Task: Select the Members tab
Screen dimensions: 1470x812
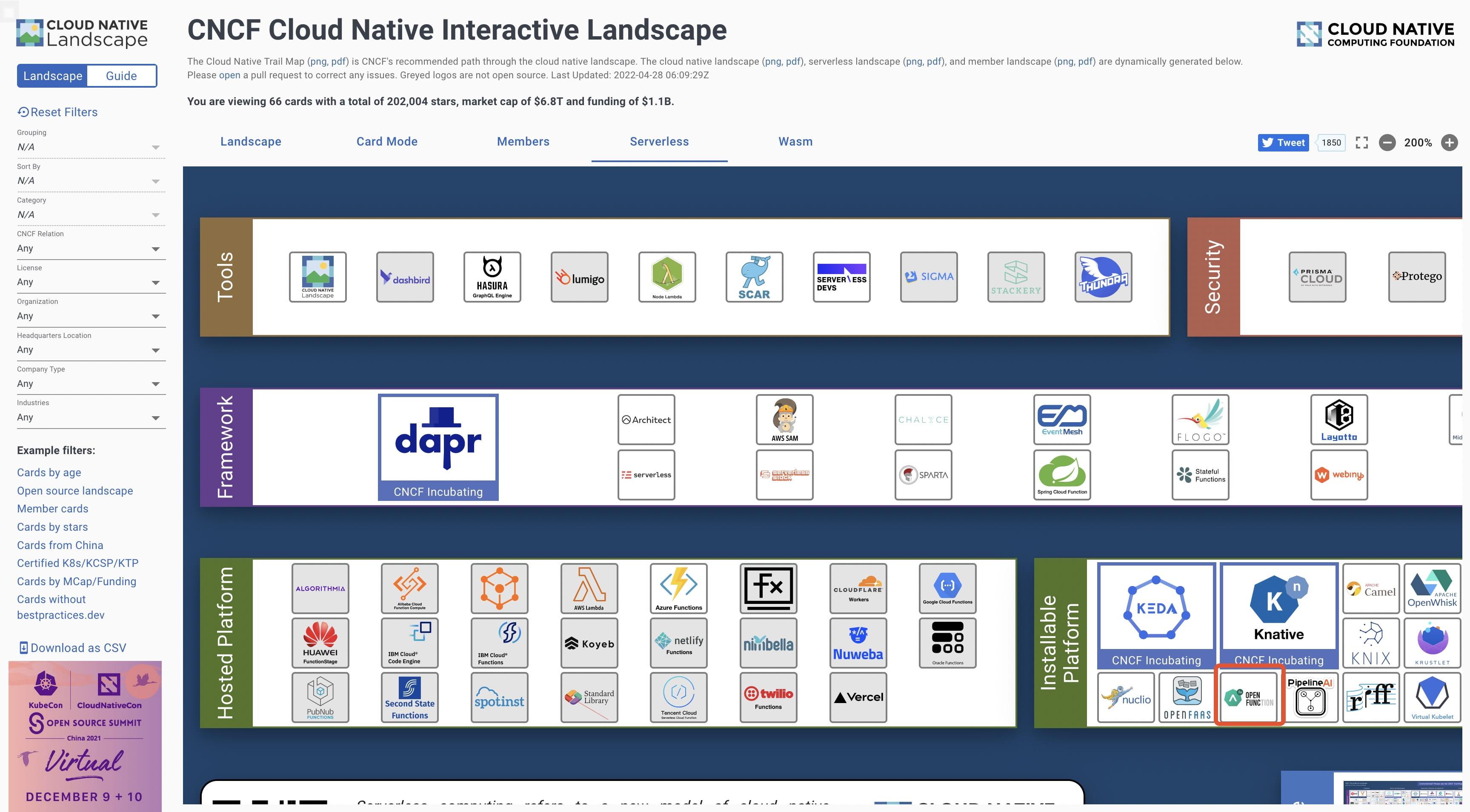Action: 523,141
